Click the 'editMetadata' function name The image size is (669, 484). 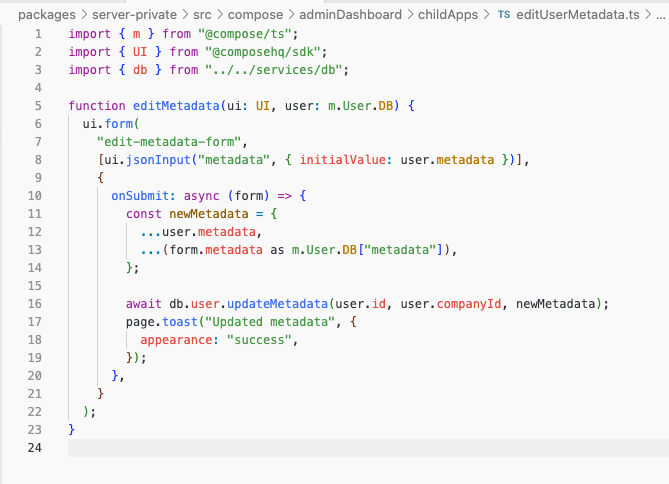coord(176,105)
